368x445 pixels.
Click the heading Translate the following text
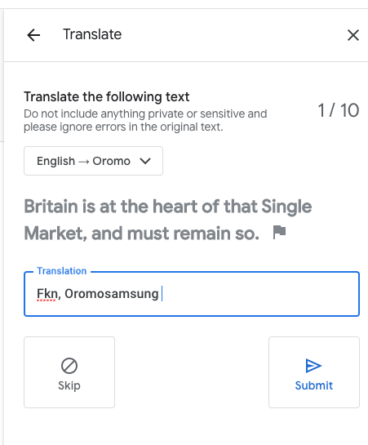[106, 97]
